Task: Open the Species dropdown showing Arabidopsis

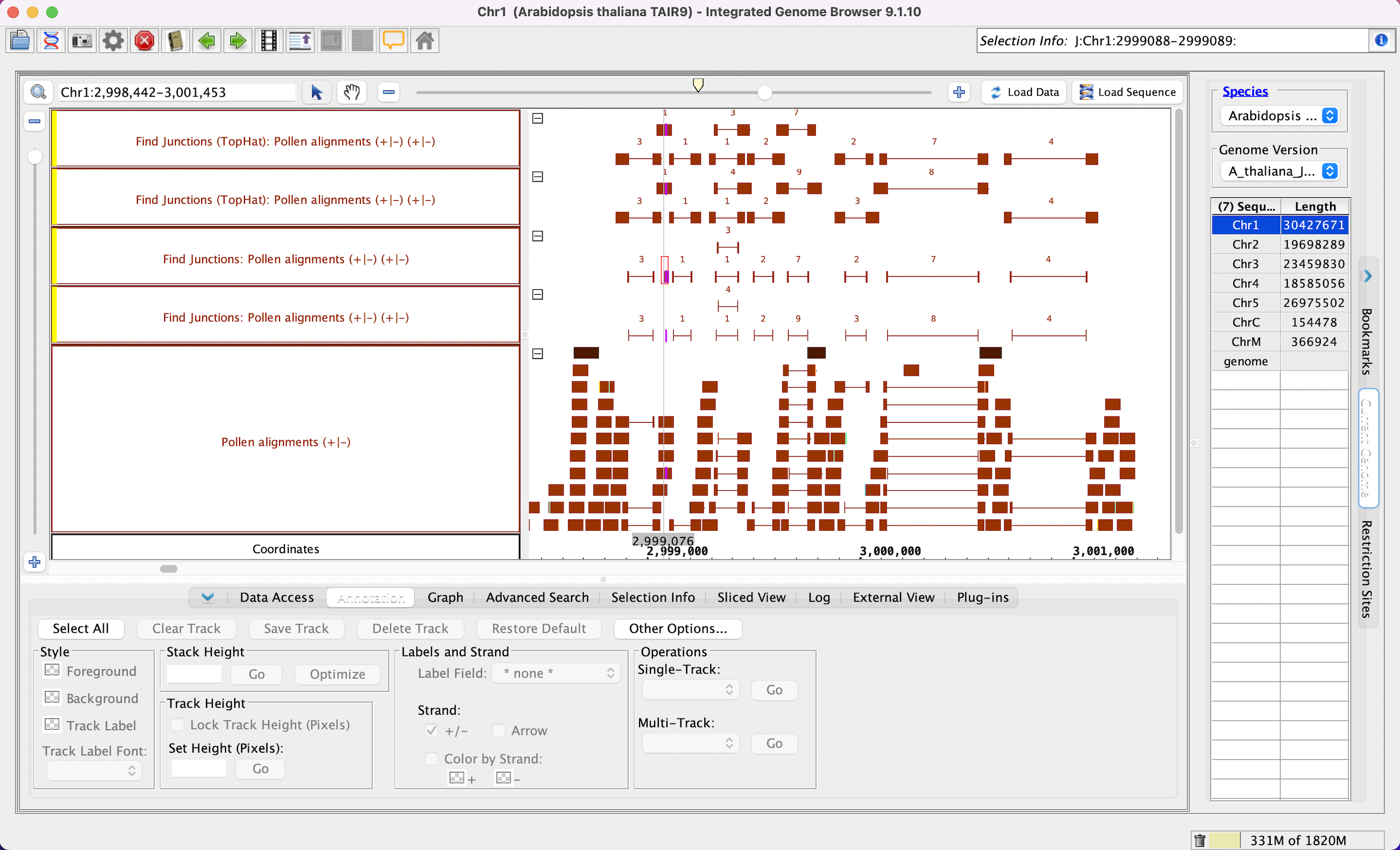Action: click(1282, 116)
